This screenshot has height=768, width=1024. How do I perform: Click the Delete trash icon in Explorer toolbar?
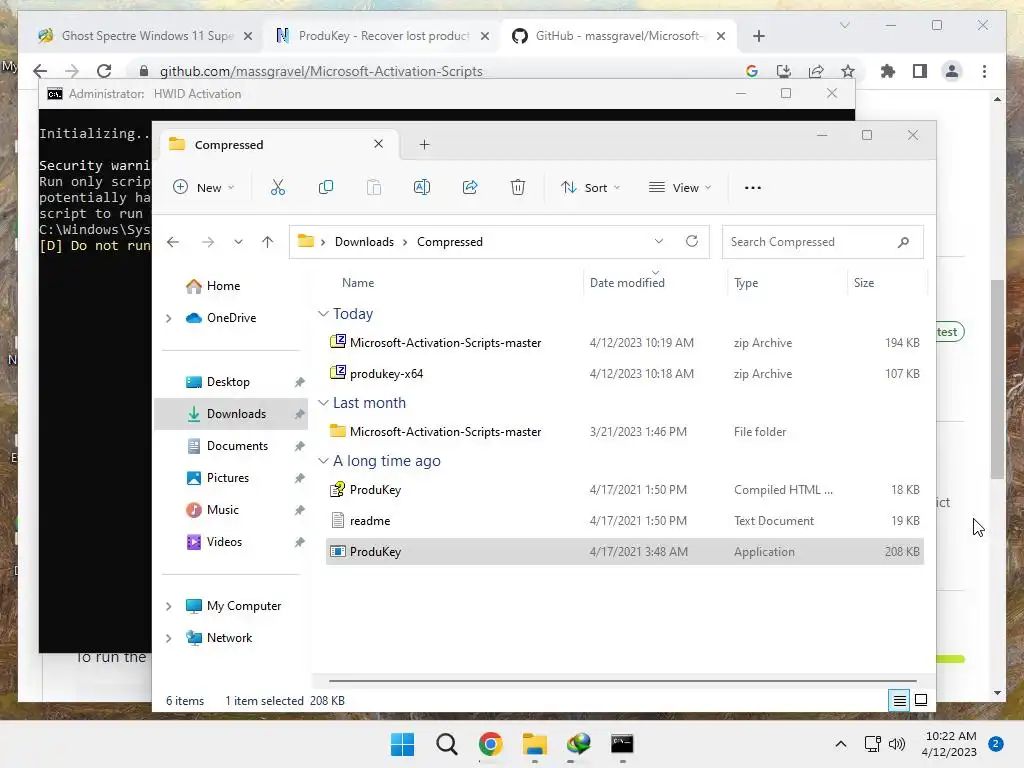tap(517, 187)
